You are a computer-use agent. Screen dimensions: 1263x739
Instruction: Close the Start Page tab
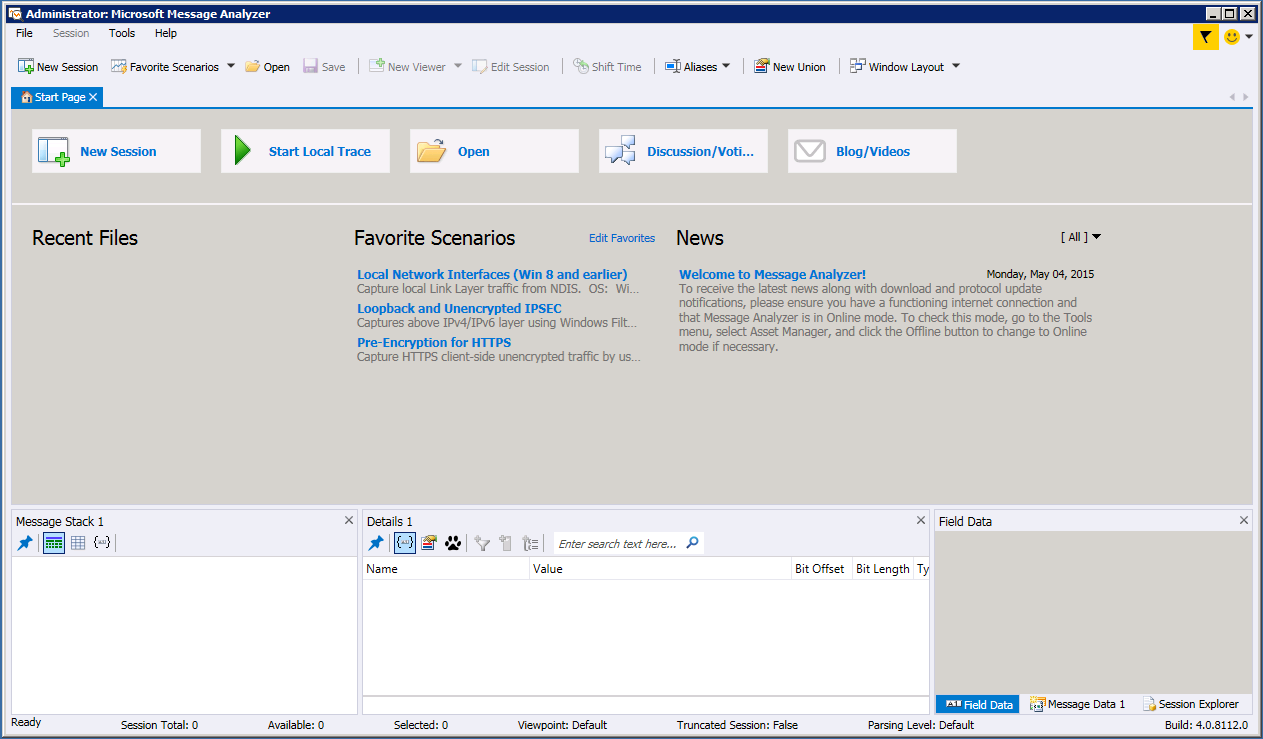coord(93,97)
